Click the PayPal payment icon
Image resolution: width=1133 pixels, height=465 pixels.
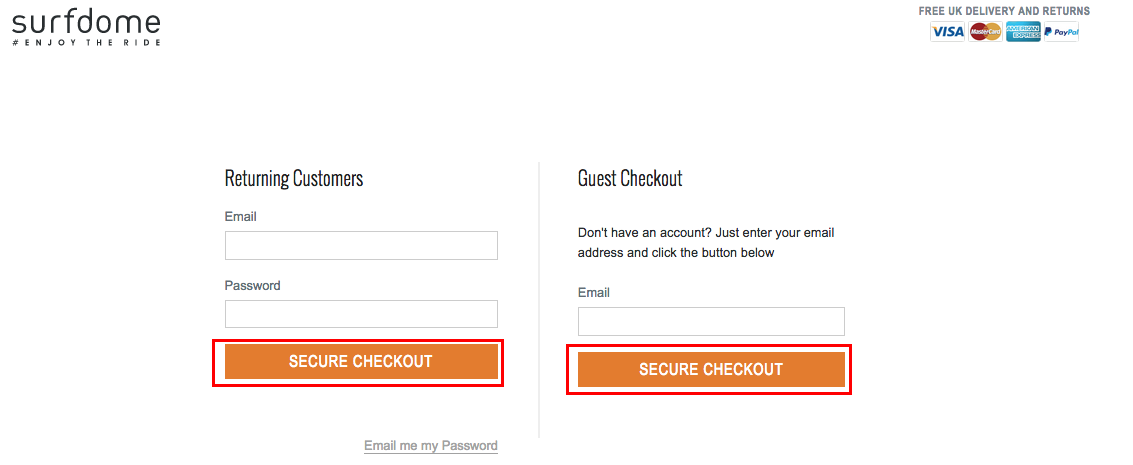click(x=1061, y=31)
